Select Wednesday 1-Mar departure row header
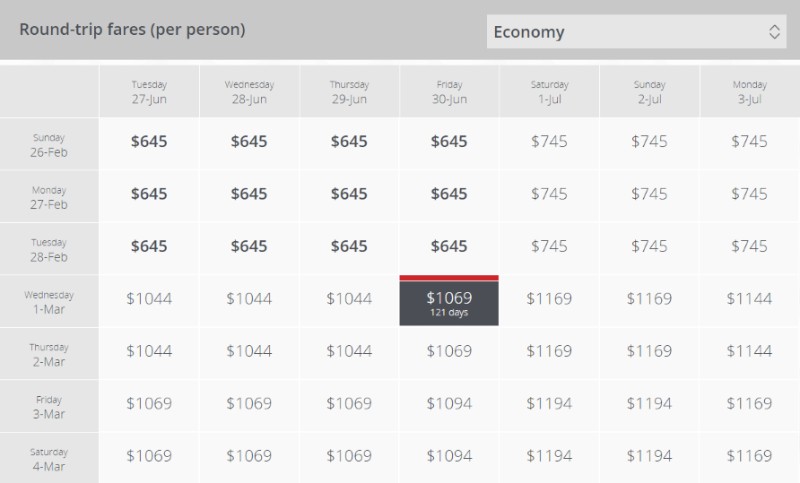Viewport: 800px width, 483px height. [x=49, y=302]
